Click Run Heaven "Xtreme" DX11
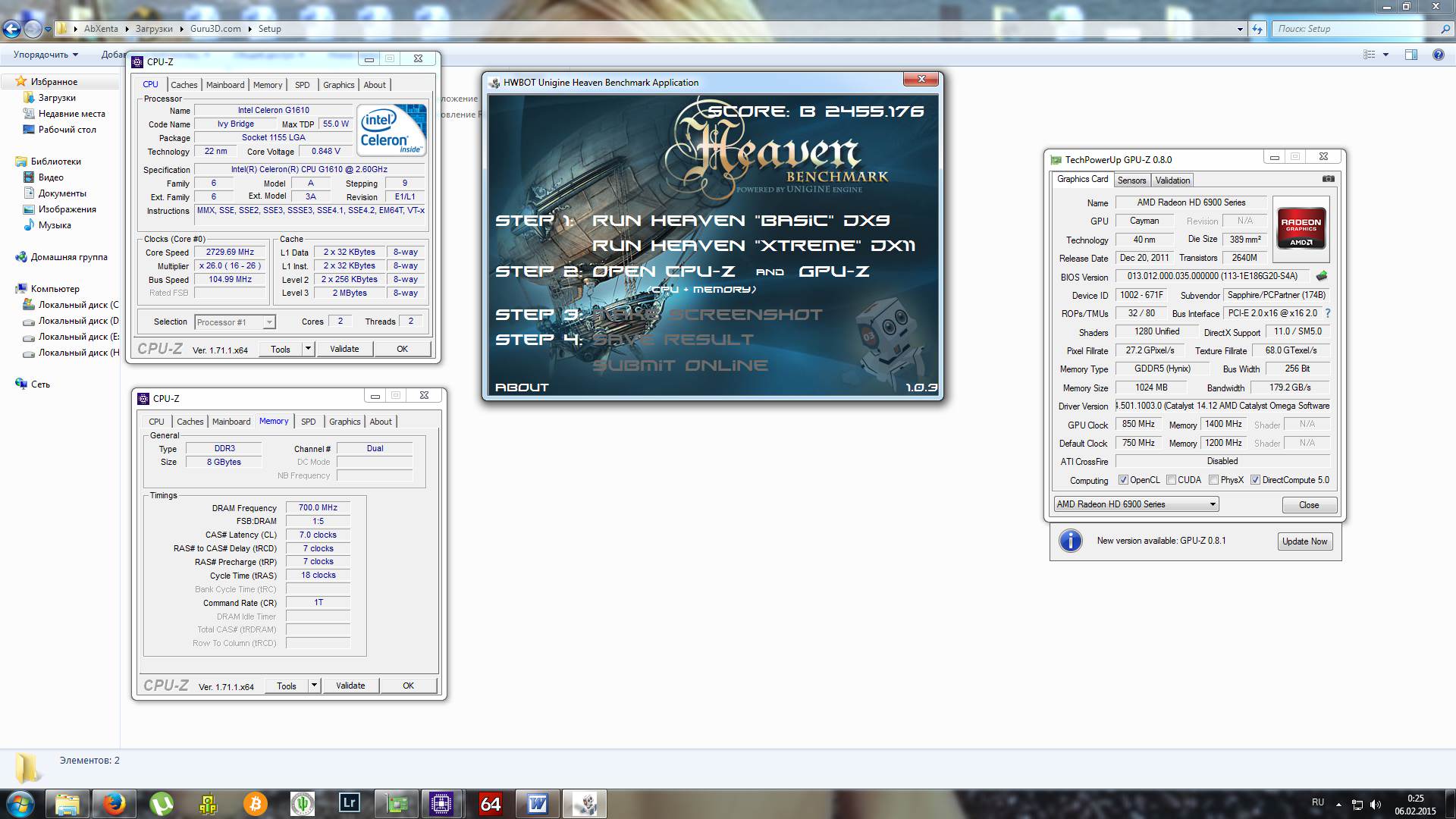 [x=753, y=246]
